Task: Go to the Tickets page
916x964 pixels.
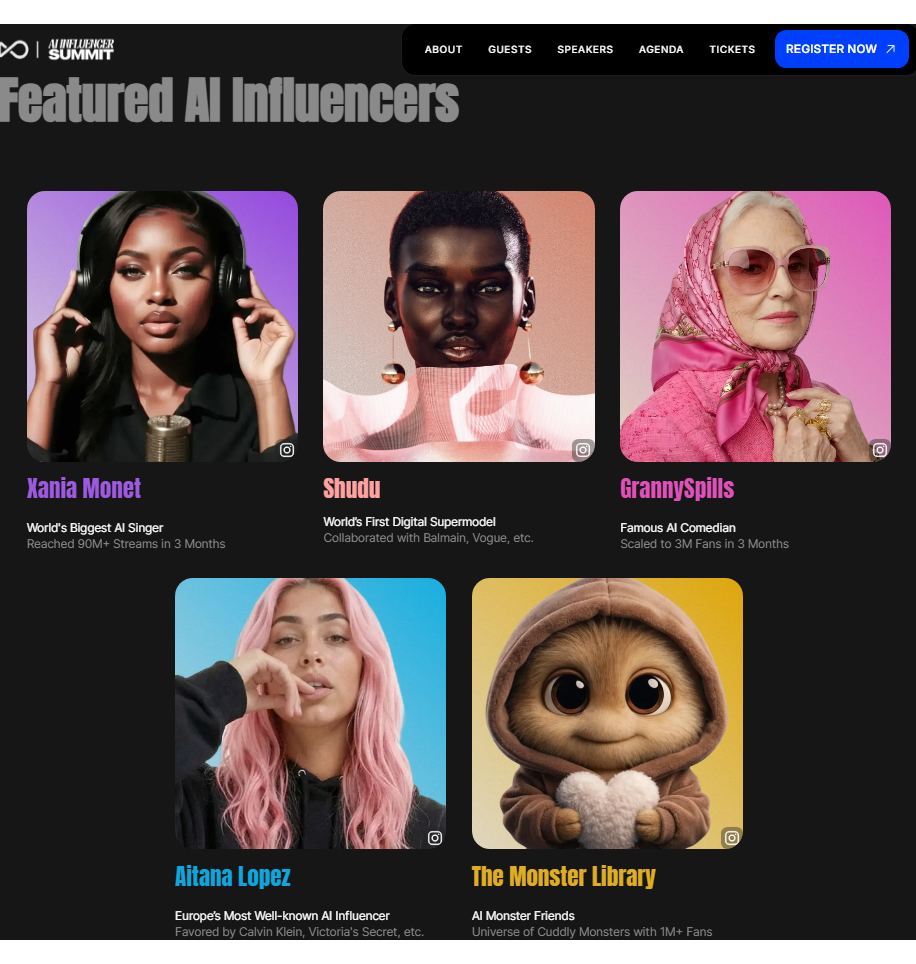Action: click(x=732, y=49)
